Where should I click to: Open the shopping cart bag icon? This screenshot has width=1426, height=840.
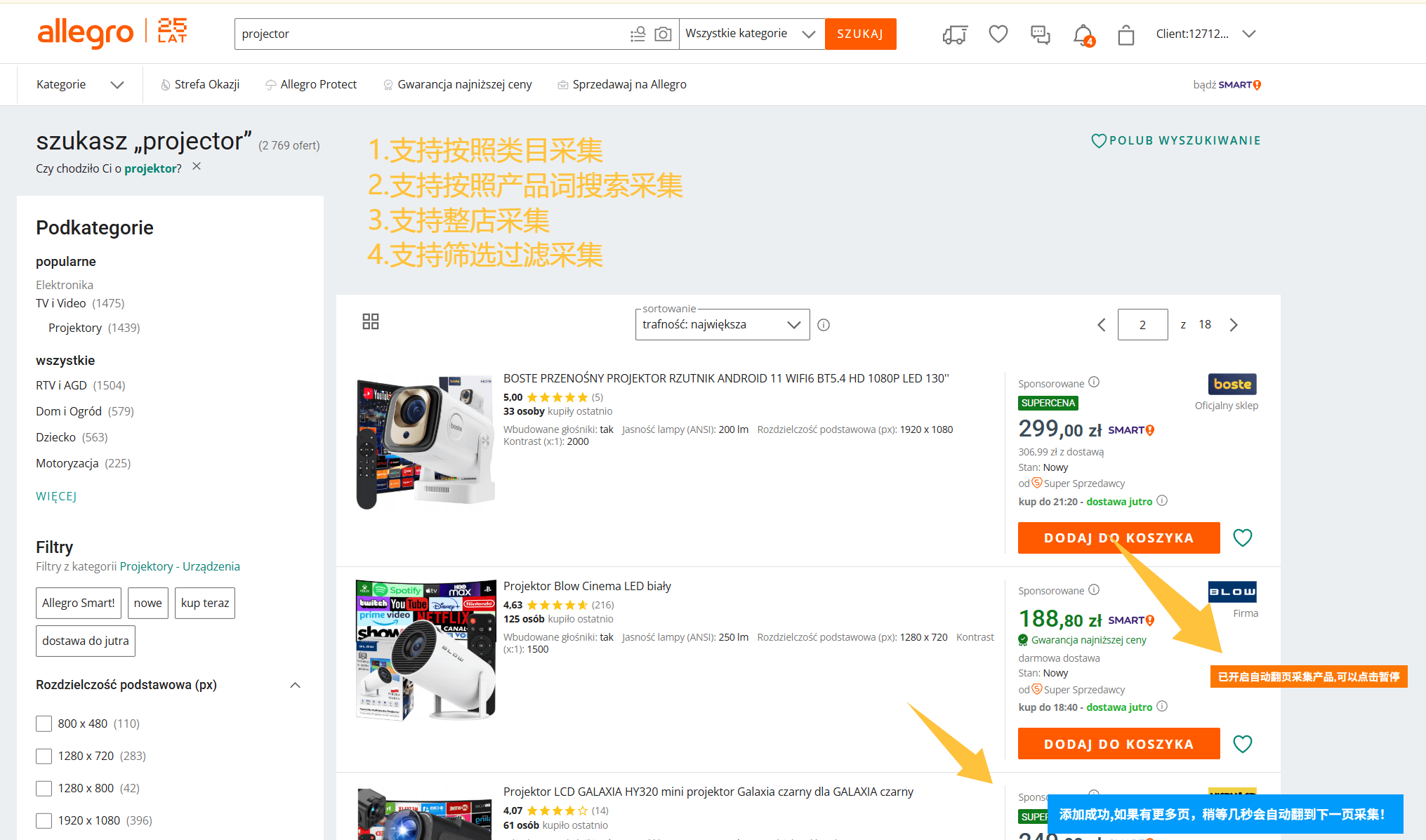point(1125,34)
